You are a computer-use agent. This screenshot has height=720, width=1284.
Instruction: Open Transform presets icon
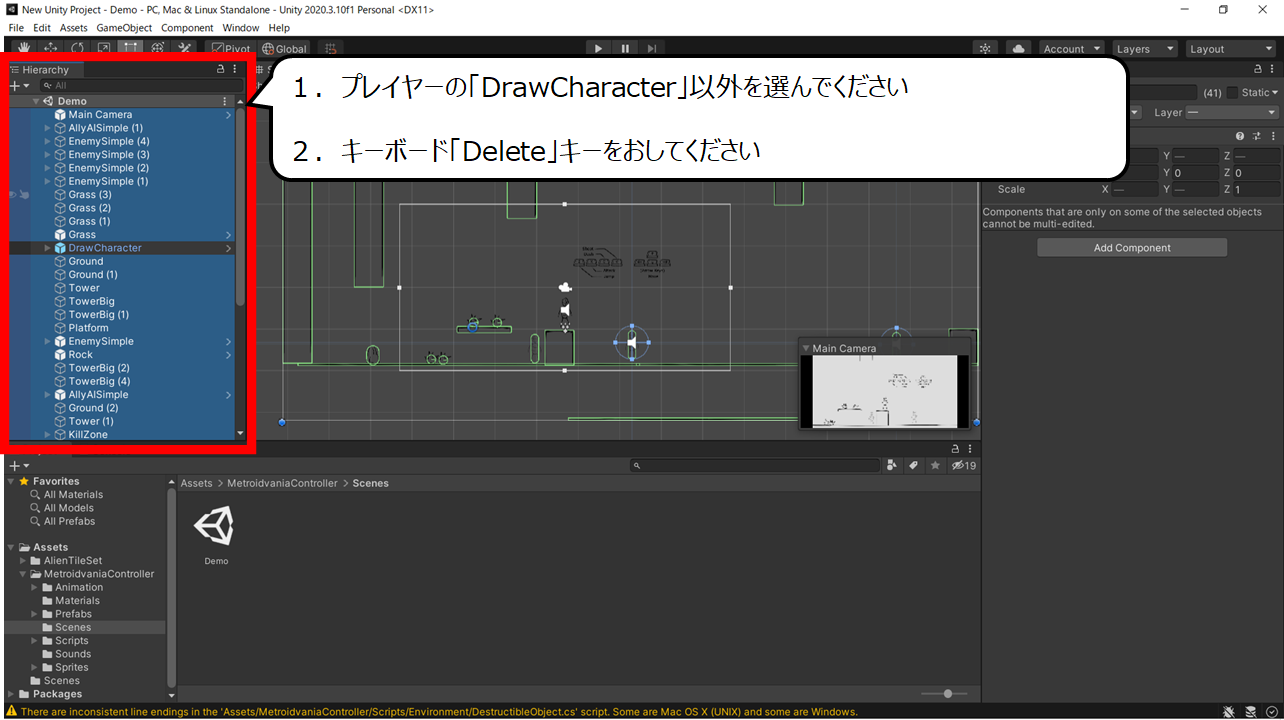pos(1257,136)
